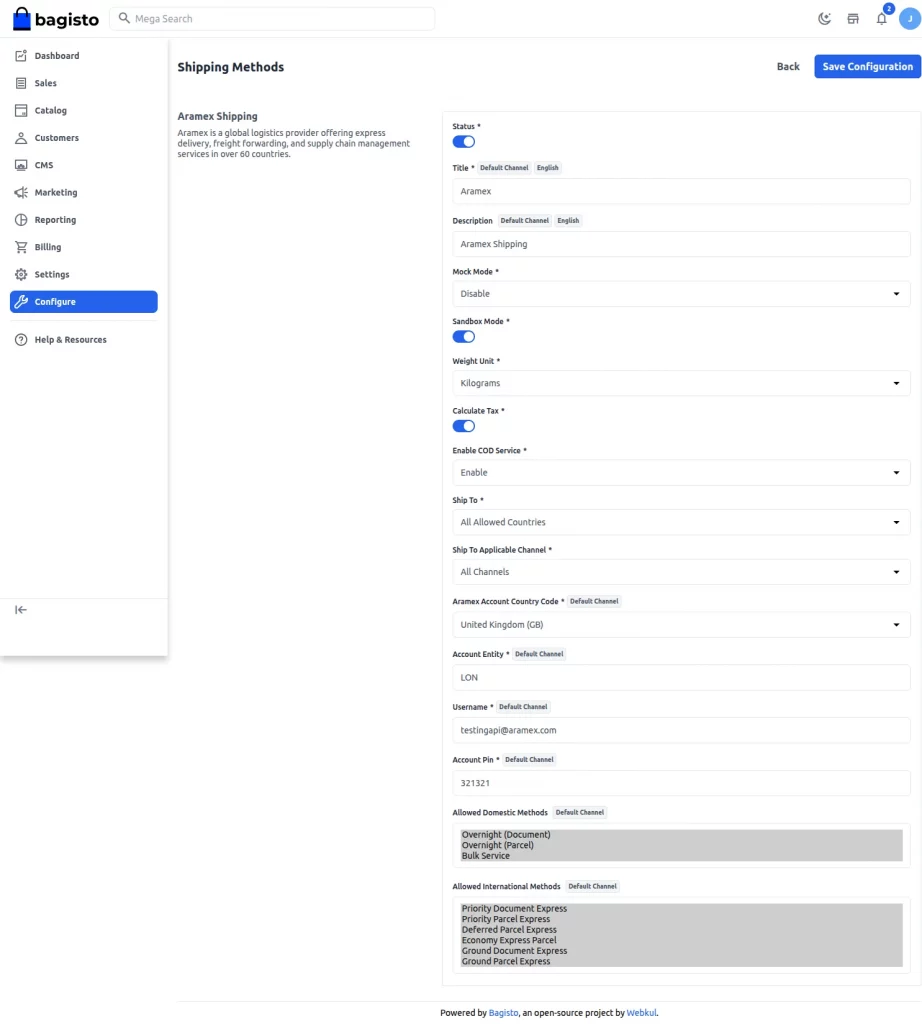
Task: Click the Back button
Action: coord(788,67)
